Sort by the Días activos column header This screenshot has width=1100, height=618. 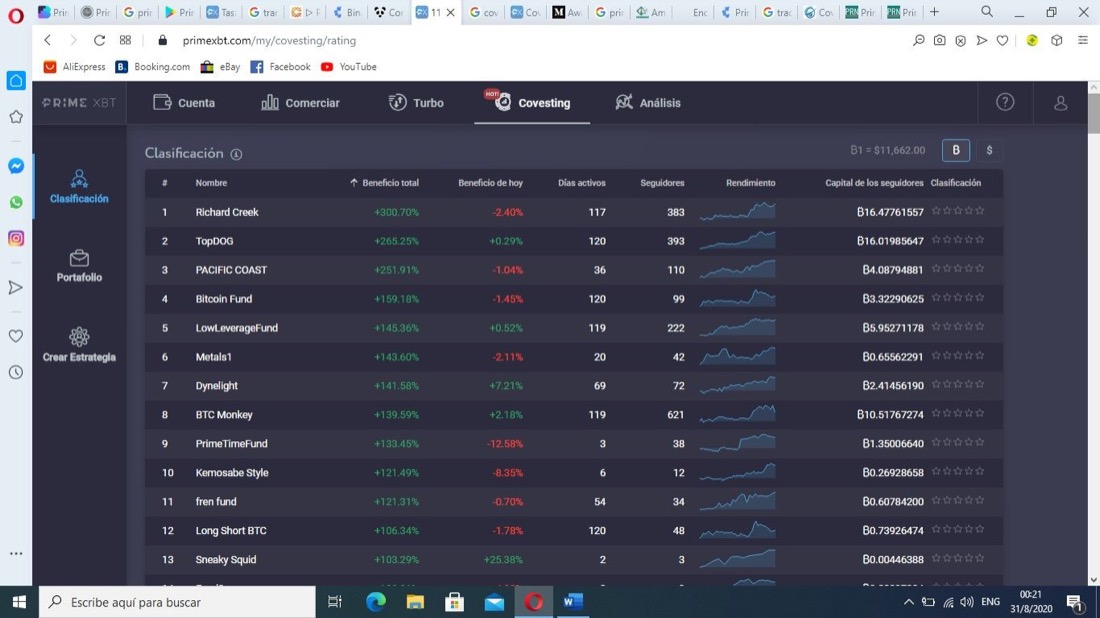pyautogui.click(x=581, y=183)
